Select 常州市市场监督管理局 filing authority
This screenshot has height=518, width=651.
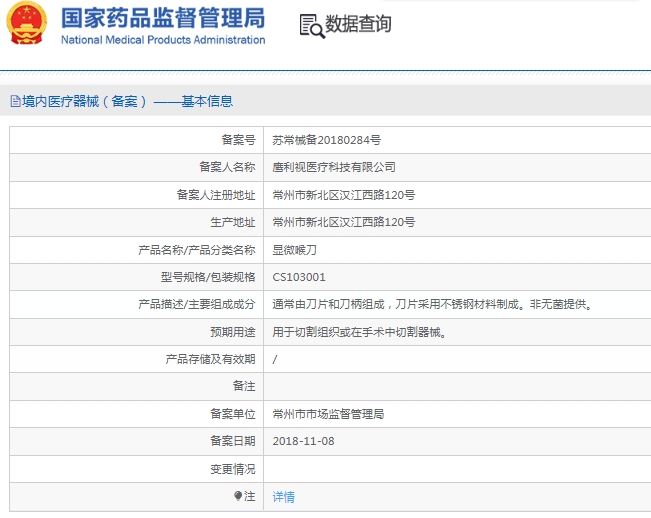click(x=328, y=414)
